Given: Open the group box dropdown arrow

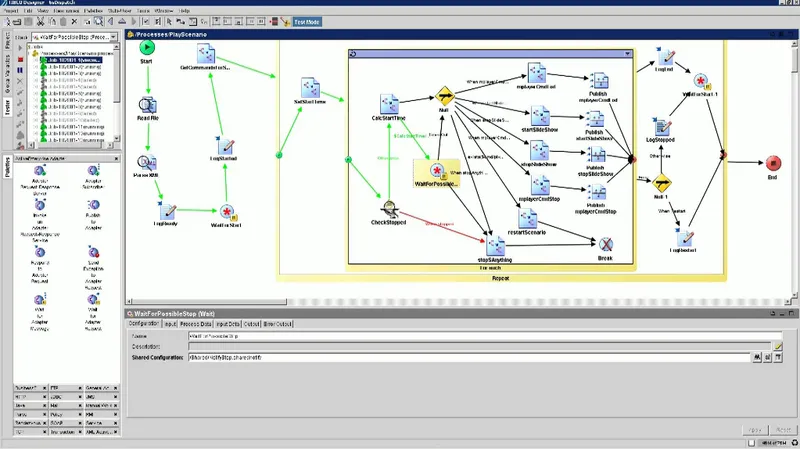Looking at the screenshot, I should point(627,54).
